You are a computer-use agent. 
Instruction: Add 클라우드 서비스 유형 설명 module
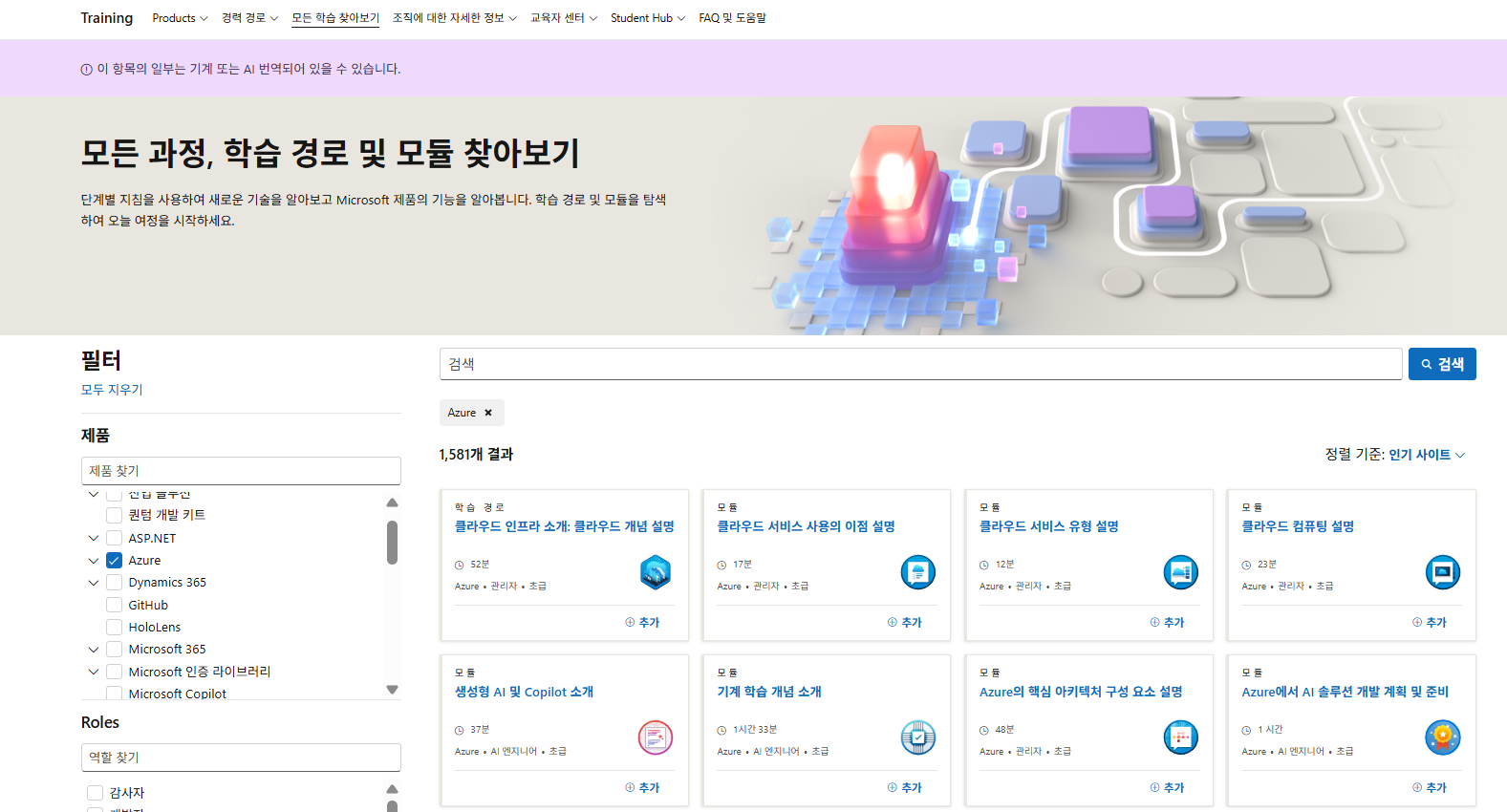1168,622
